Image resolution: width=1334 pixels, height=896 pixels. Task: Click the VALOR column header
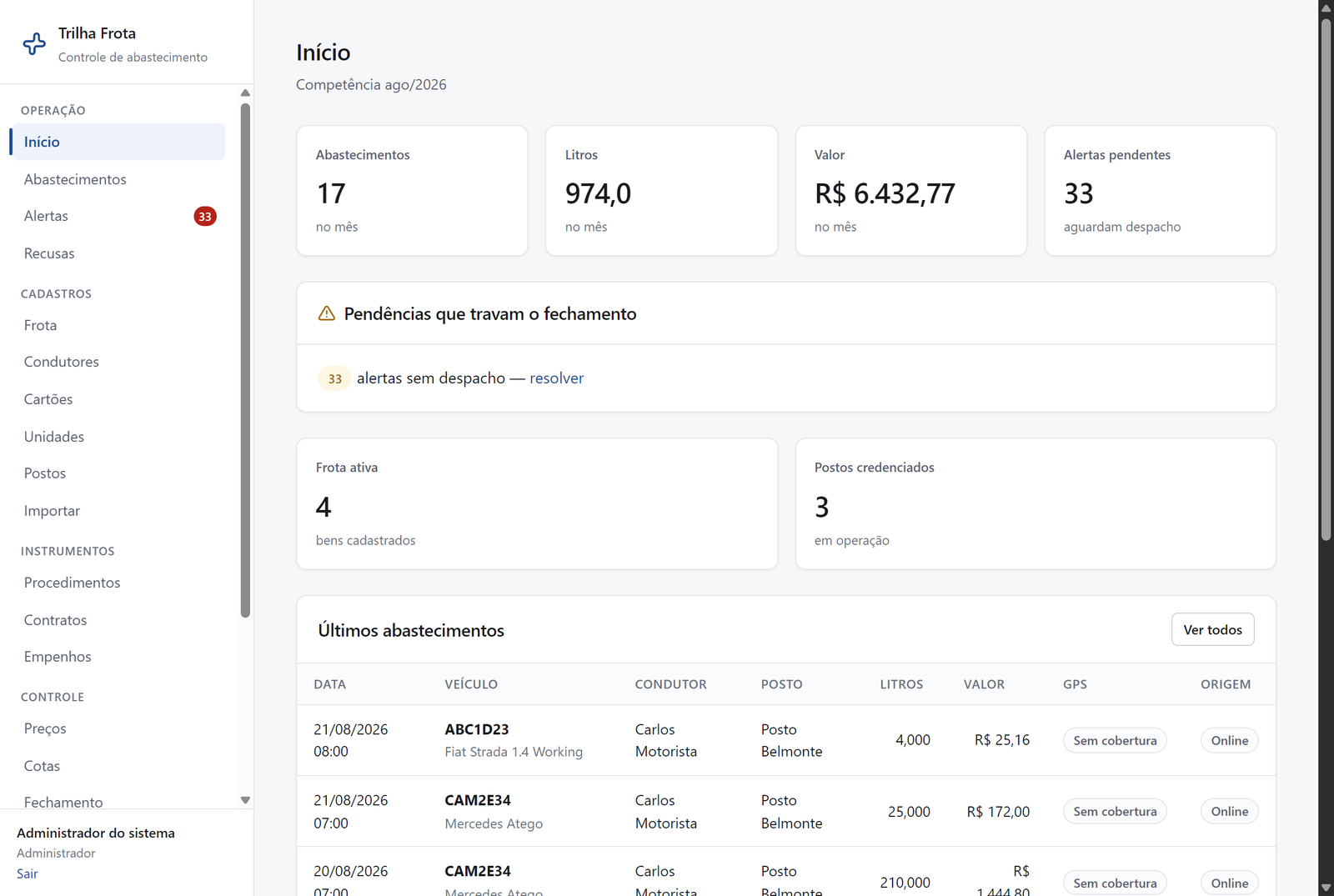coord(984,684)
